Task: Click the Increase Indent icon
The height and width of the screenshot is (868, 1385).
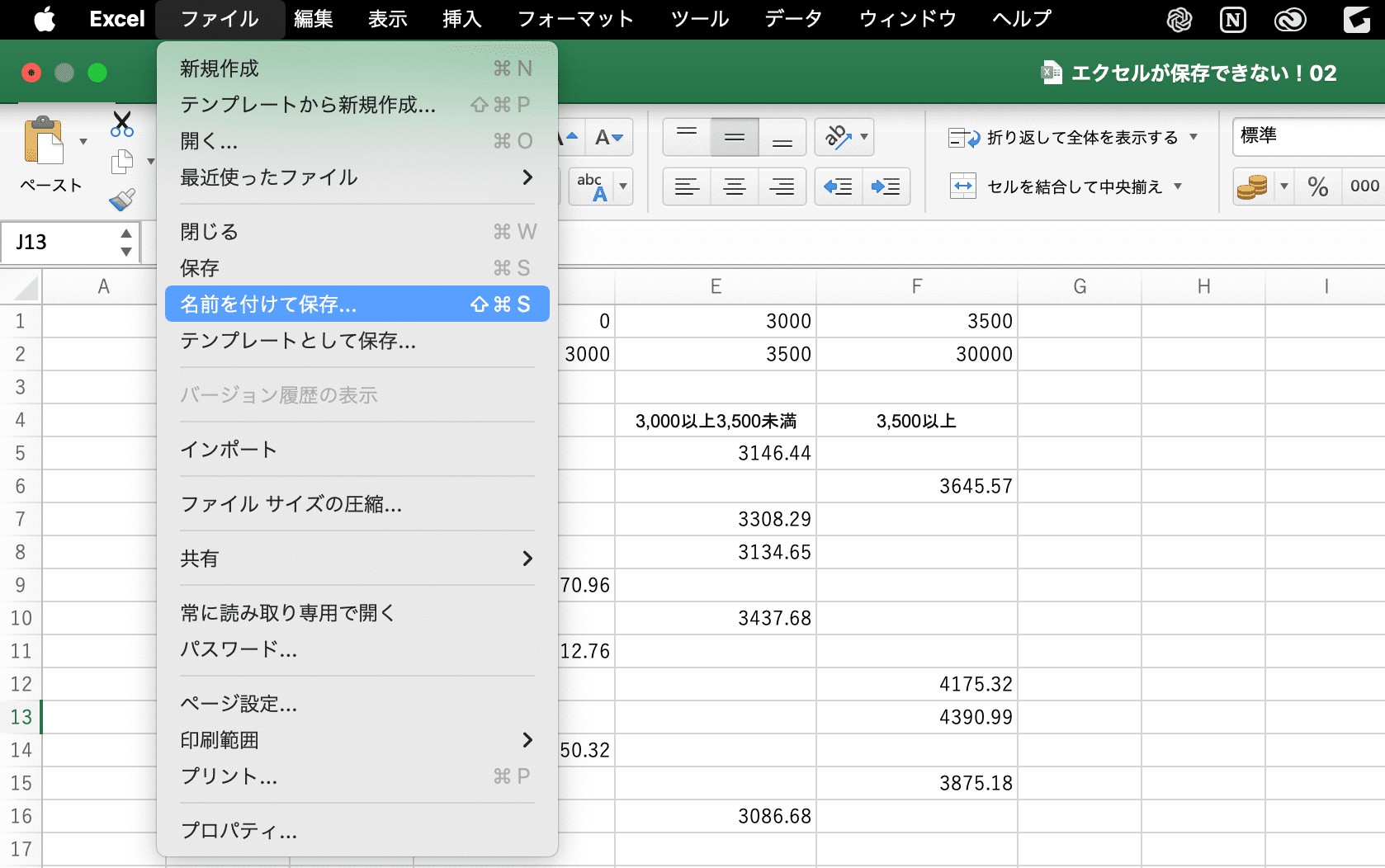Action: [x=886, y=186]
